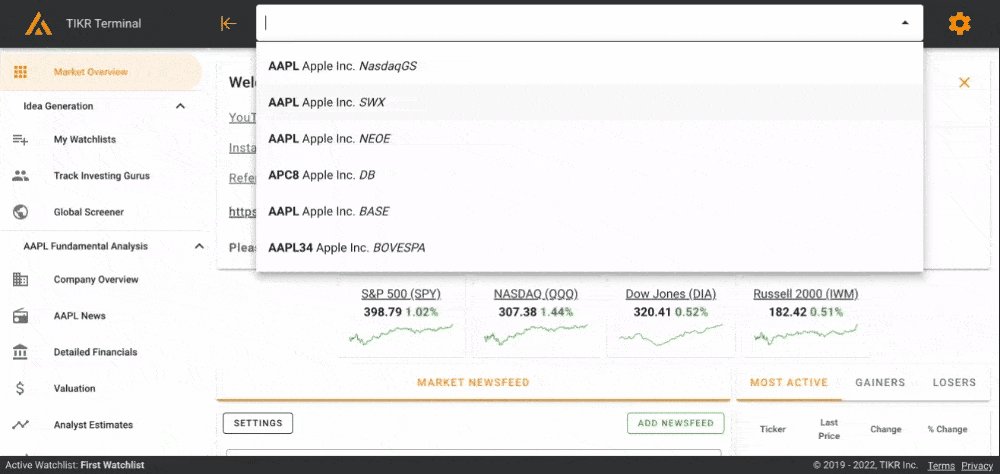Select AAPL Apple Inc. BASE result
Screen dimensions: 1000x474
(589, 211)
